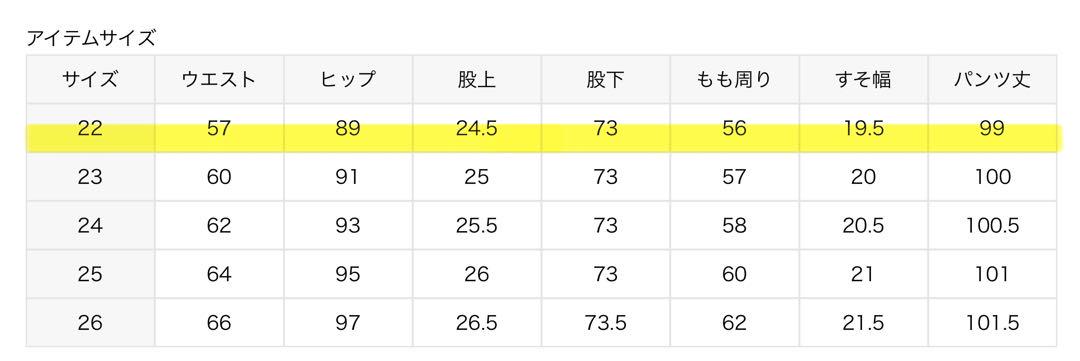
Task: Select hip value 97 for size 26
Action: [348, 322]
